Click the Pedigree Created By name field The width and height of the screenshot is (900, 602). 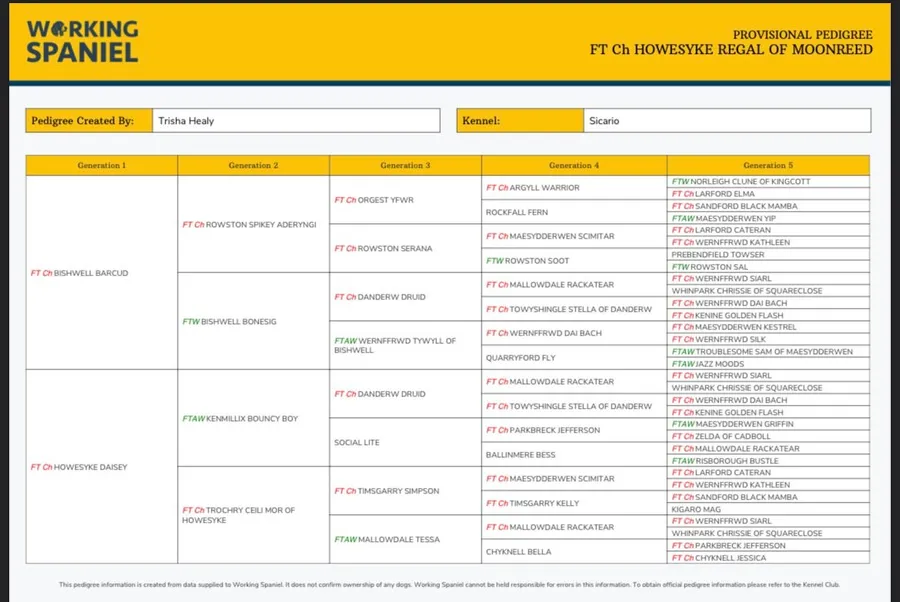click(x=295, y=121)
